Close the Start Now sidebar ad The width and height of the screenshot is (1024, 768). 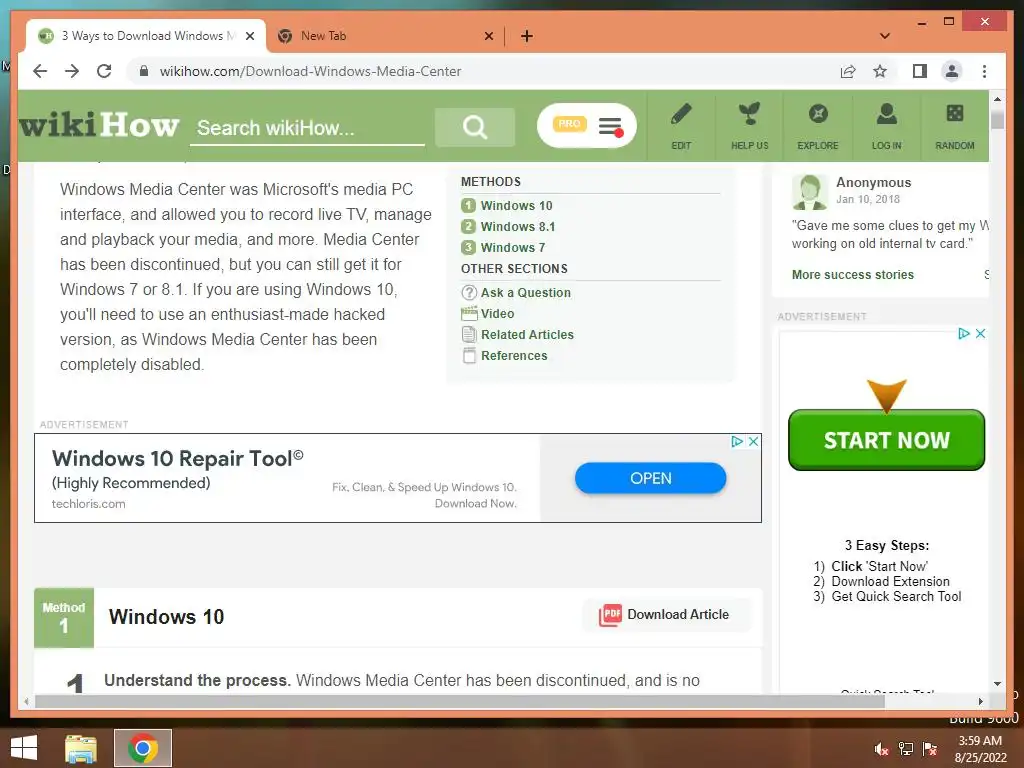pos(980,334)
